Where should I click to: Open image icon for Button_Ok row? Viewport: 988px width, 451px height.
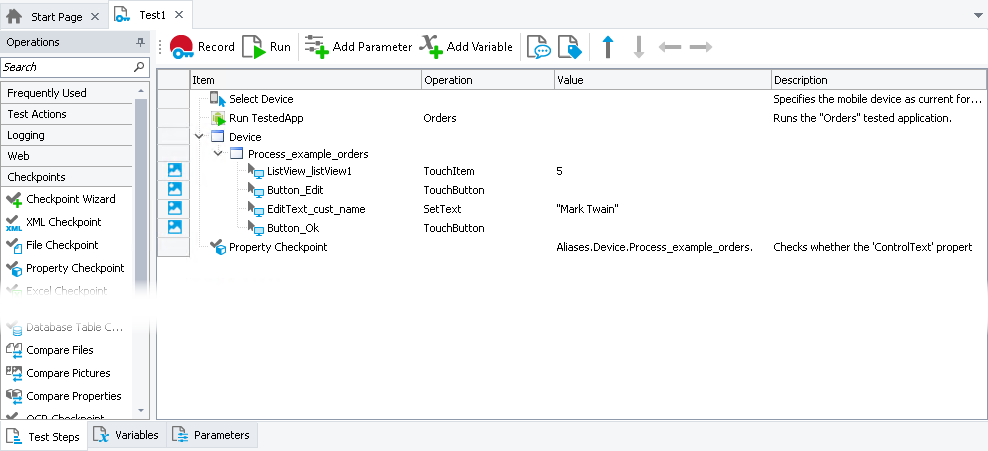tap(174, 227)
